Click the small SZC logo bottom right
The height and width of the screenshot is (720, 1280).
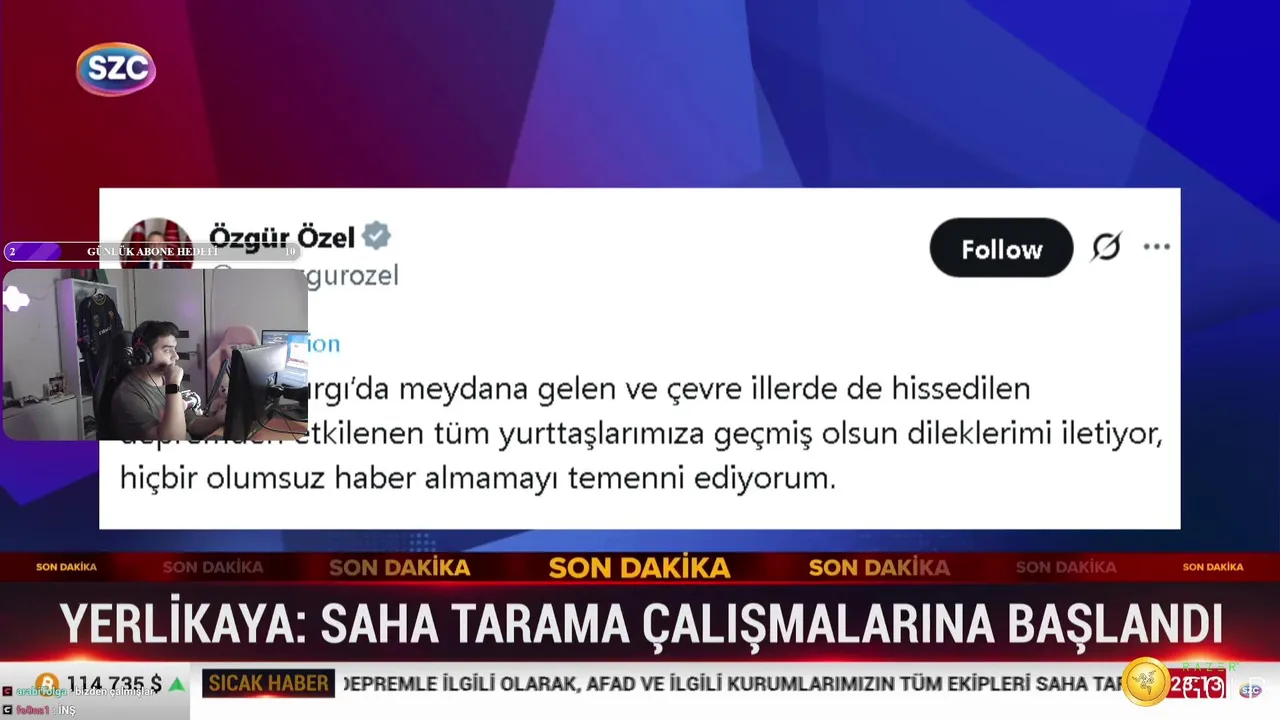(x=1251, y=690)
